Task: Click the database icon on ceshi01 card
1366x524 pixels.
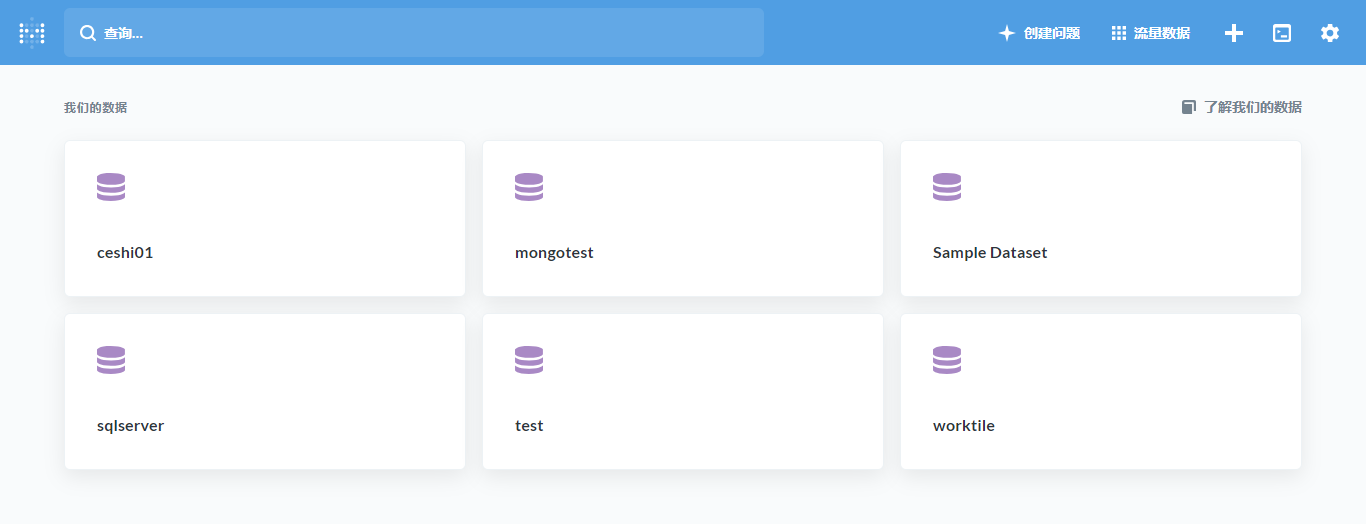Action: (111, 187)
